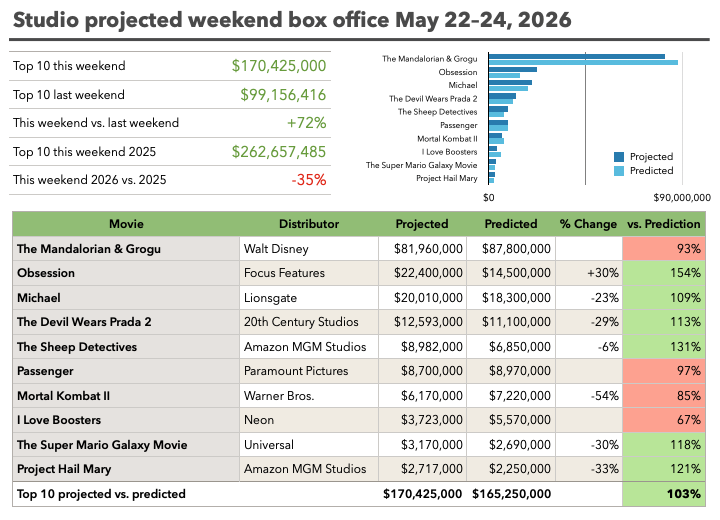Click the 'Paramount Pictures' distributor cell
The height and width of the screenshot is (520, 720).
(x=309, y=371)
